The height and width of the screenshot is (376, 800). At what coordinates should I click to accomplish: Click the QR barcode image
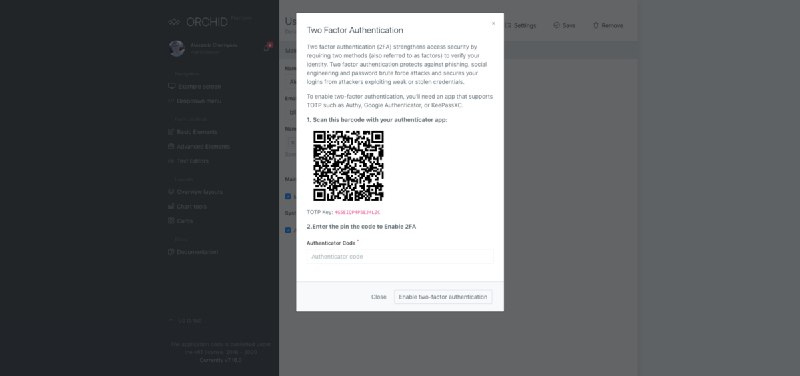(x=348, y=166)
